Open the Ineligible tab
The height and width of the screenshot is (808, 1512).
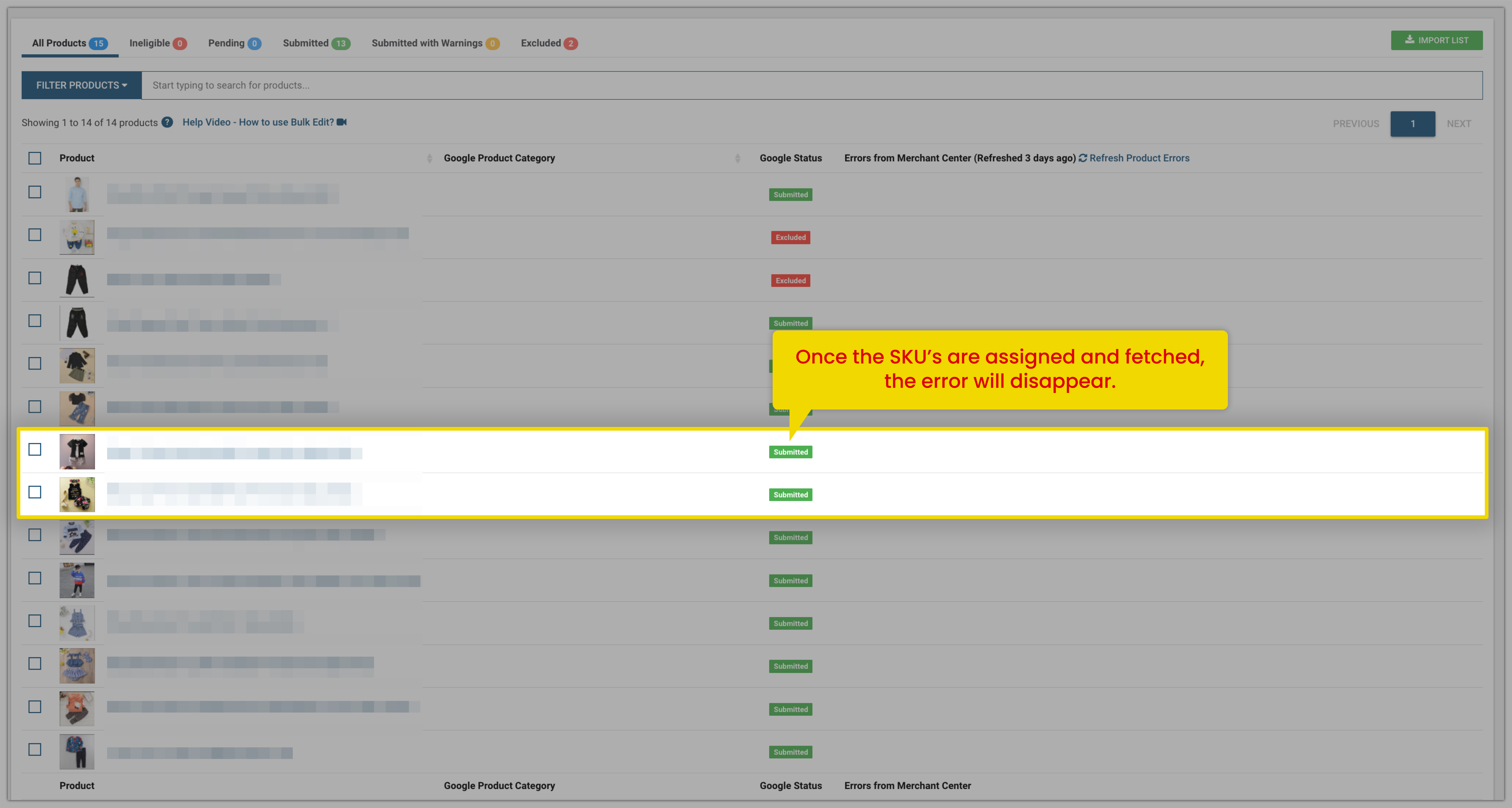[157, 43]
